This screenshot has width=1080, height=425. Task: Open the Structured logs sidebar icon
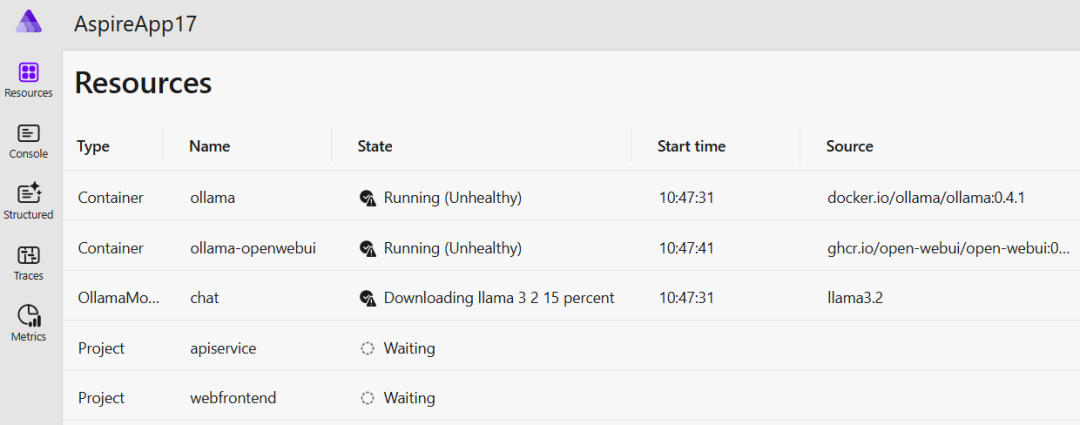coord(28,201)
